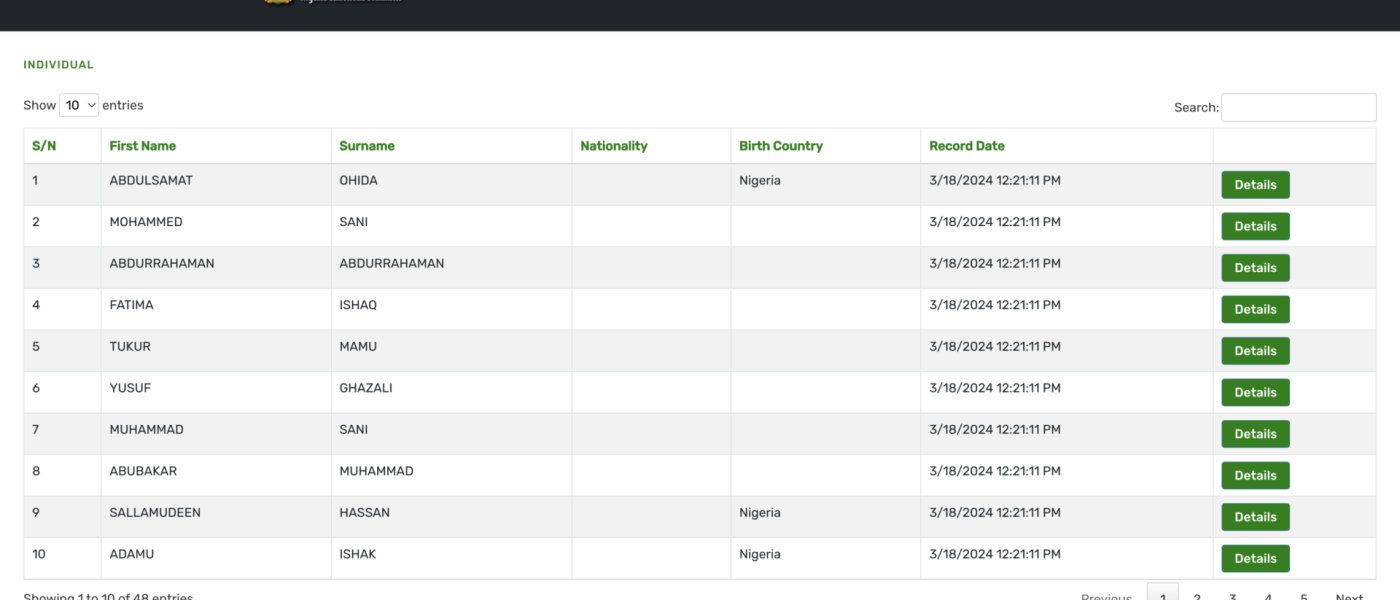Screen dimensions: 1400x600
Task: View Details for TUKUR MAMU
Action: 1254,351
